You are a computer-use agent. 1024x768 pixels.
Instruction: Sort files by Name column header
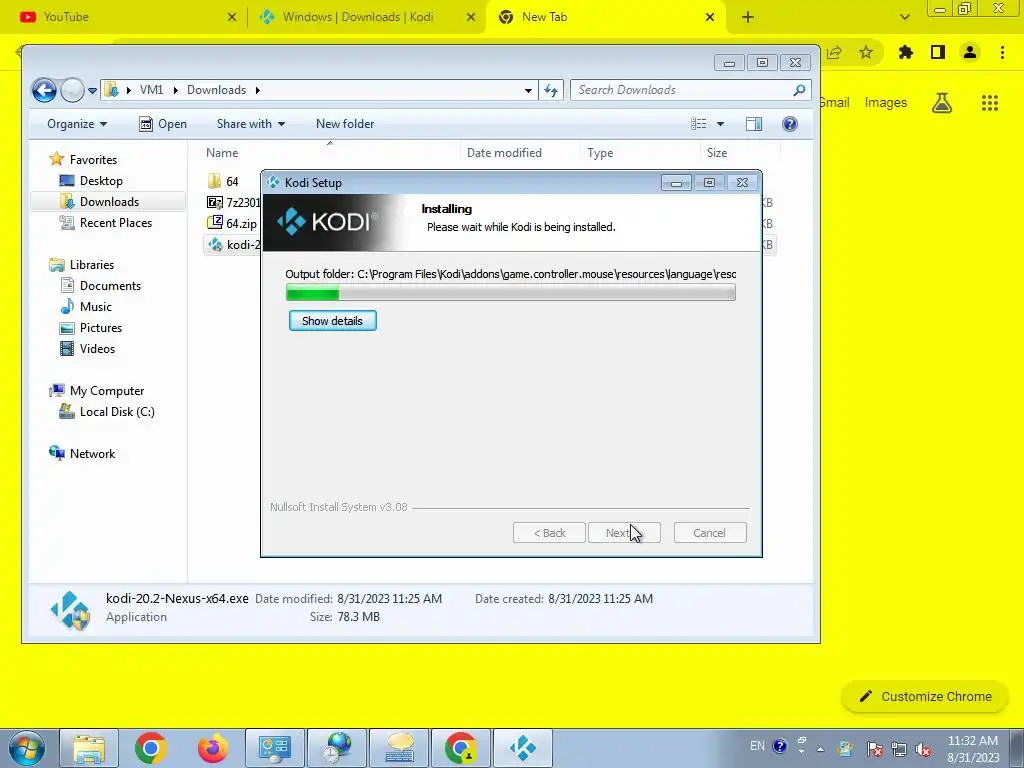tap(222, 153)
